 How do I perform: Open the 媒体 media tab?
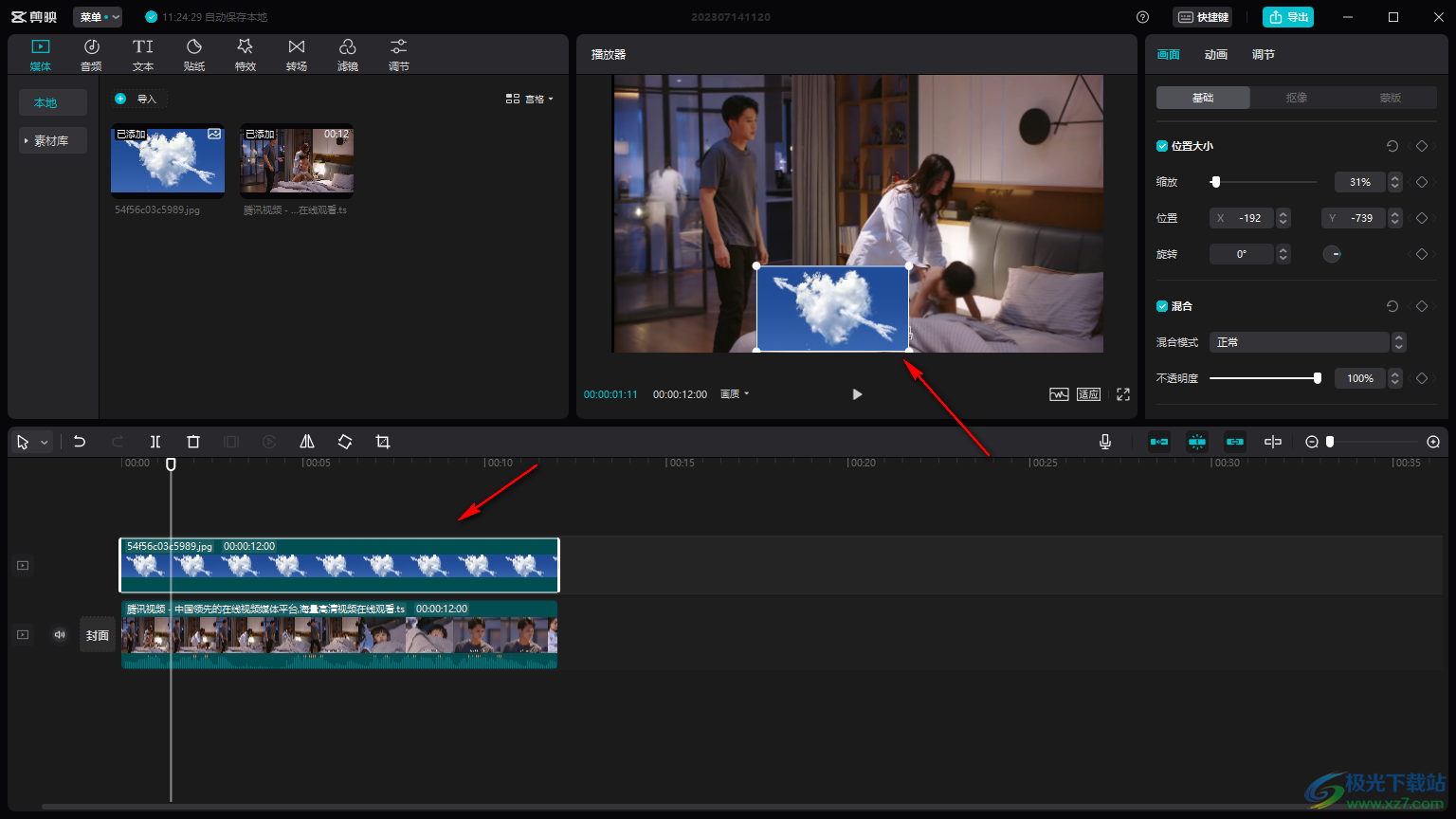tap(41, 55)
